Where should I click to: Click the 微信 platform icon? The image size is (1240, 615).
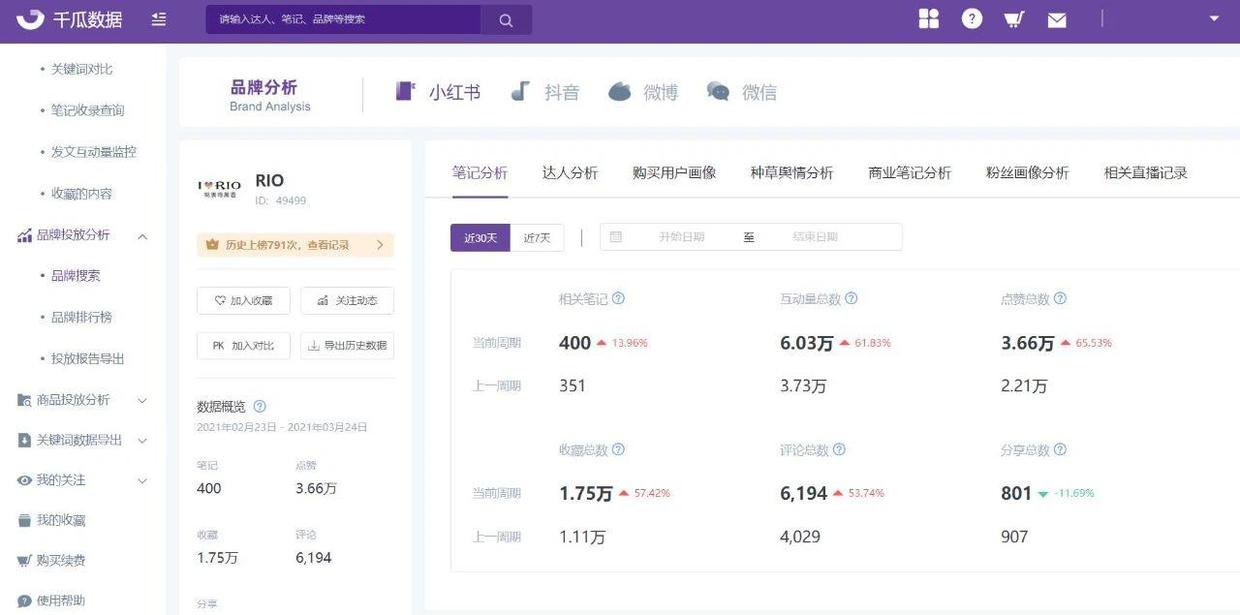[x=717, y=90]
